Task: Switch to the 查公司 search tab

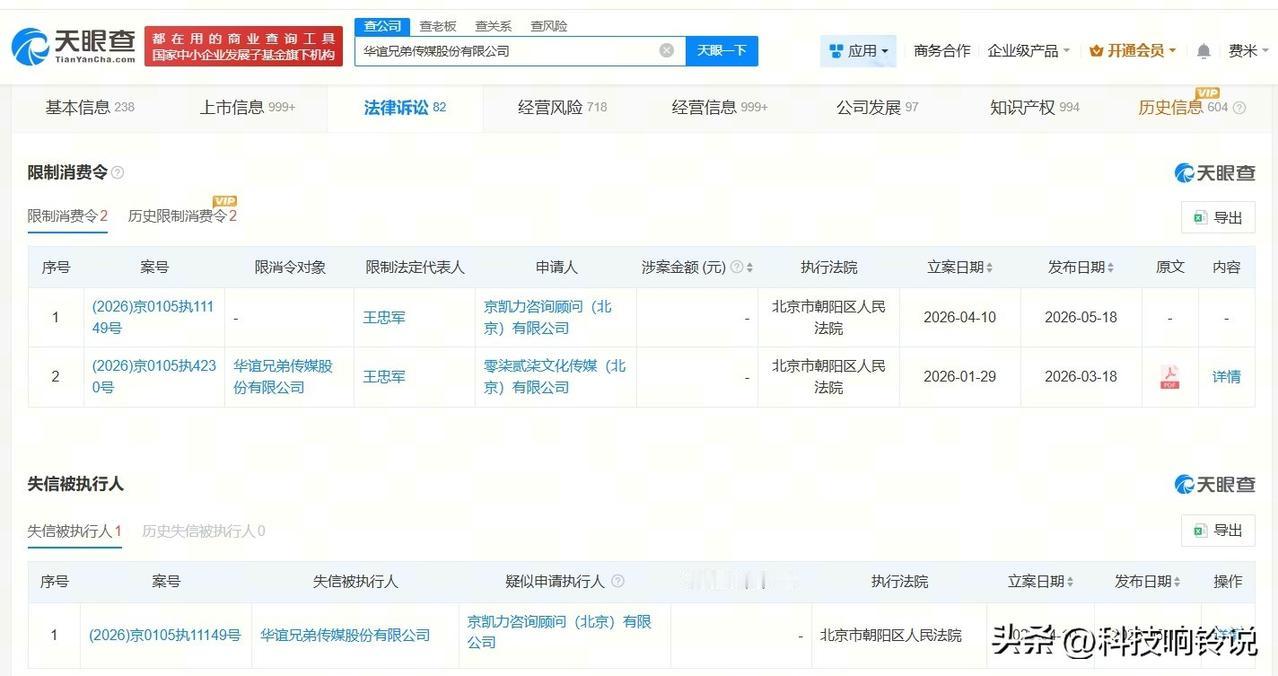Action: [382, 26]
